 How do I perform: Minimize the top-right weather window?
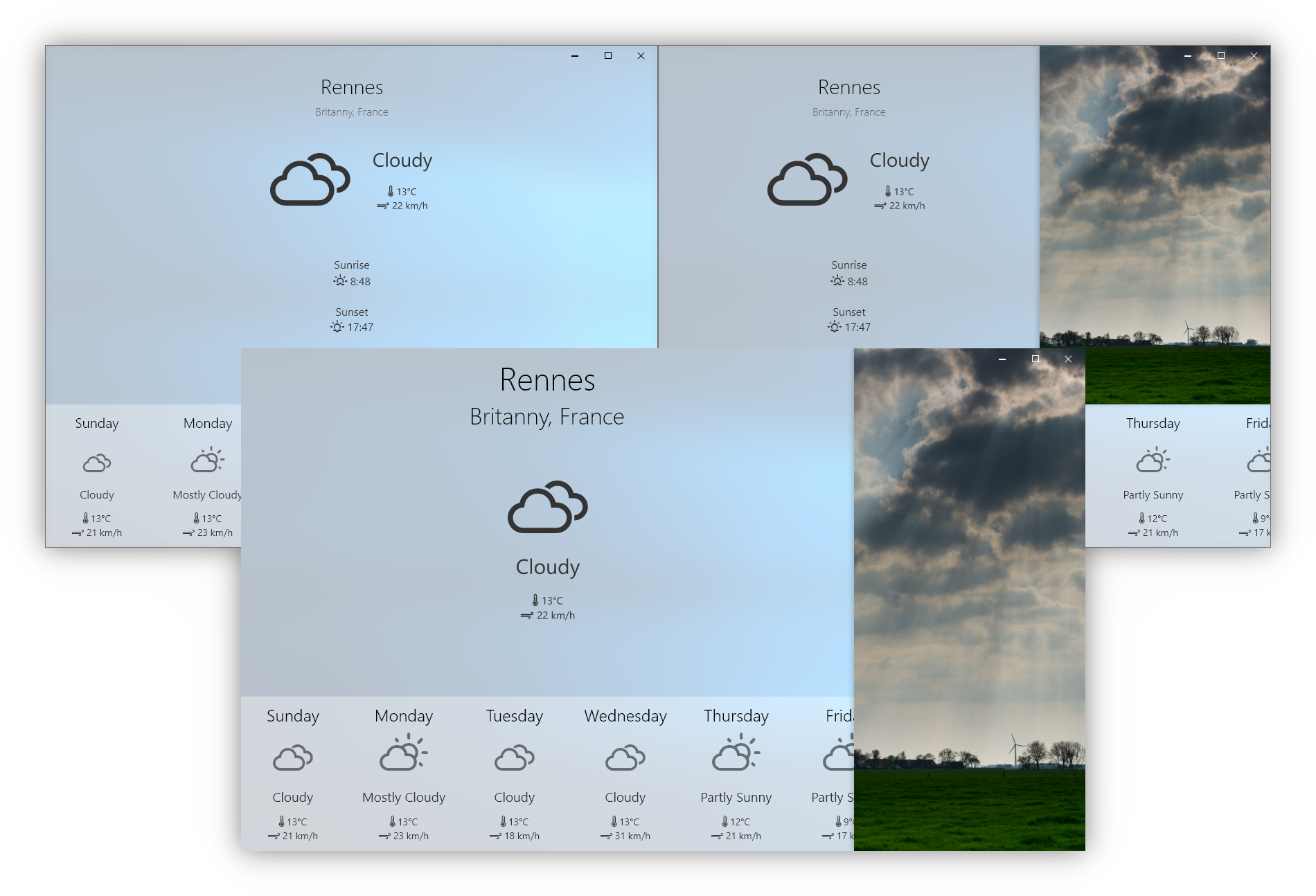pos(1187,55)
